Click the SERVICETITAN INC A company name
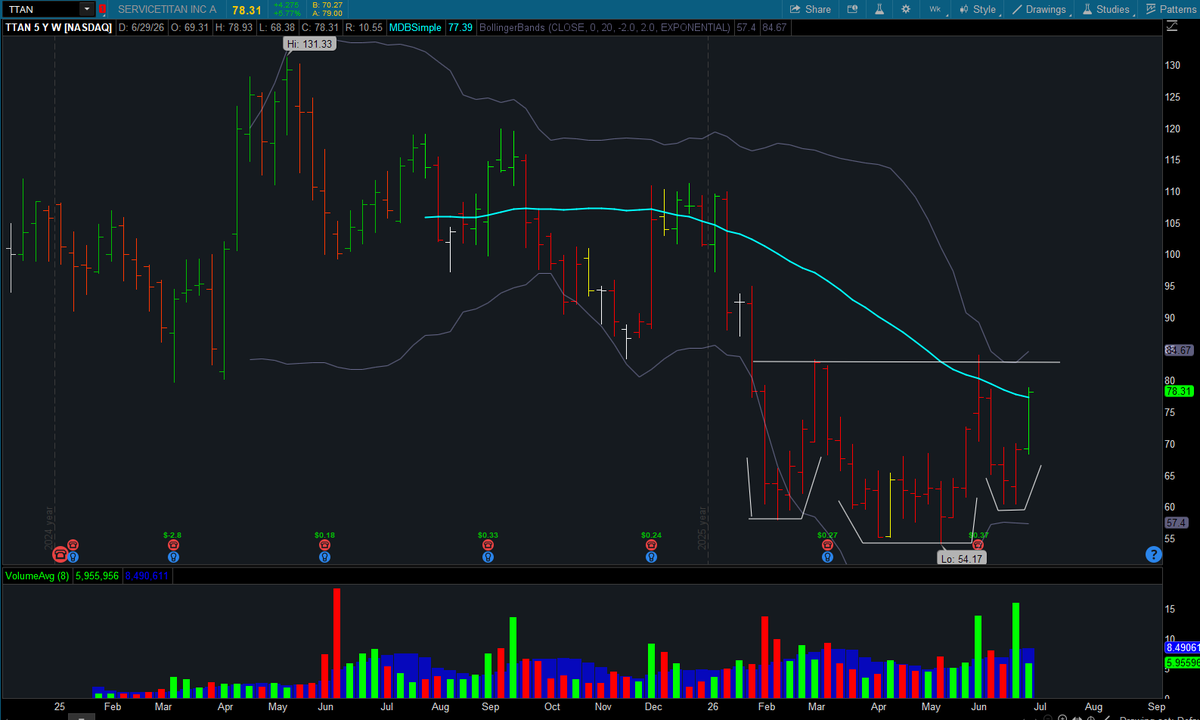The width and height of the screenshot is (1200, 720). tap(166, 9)
